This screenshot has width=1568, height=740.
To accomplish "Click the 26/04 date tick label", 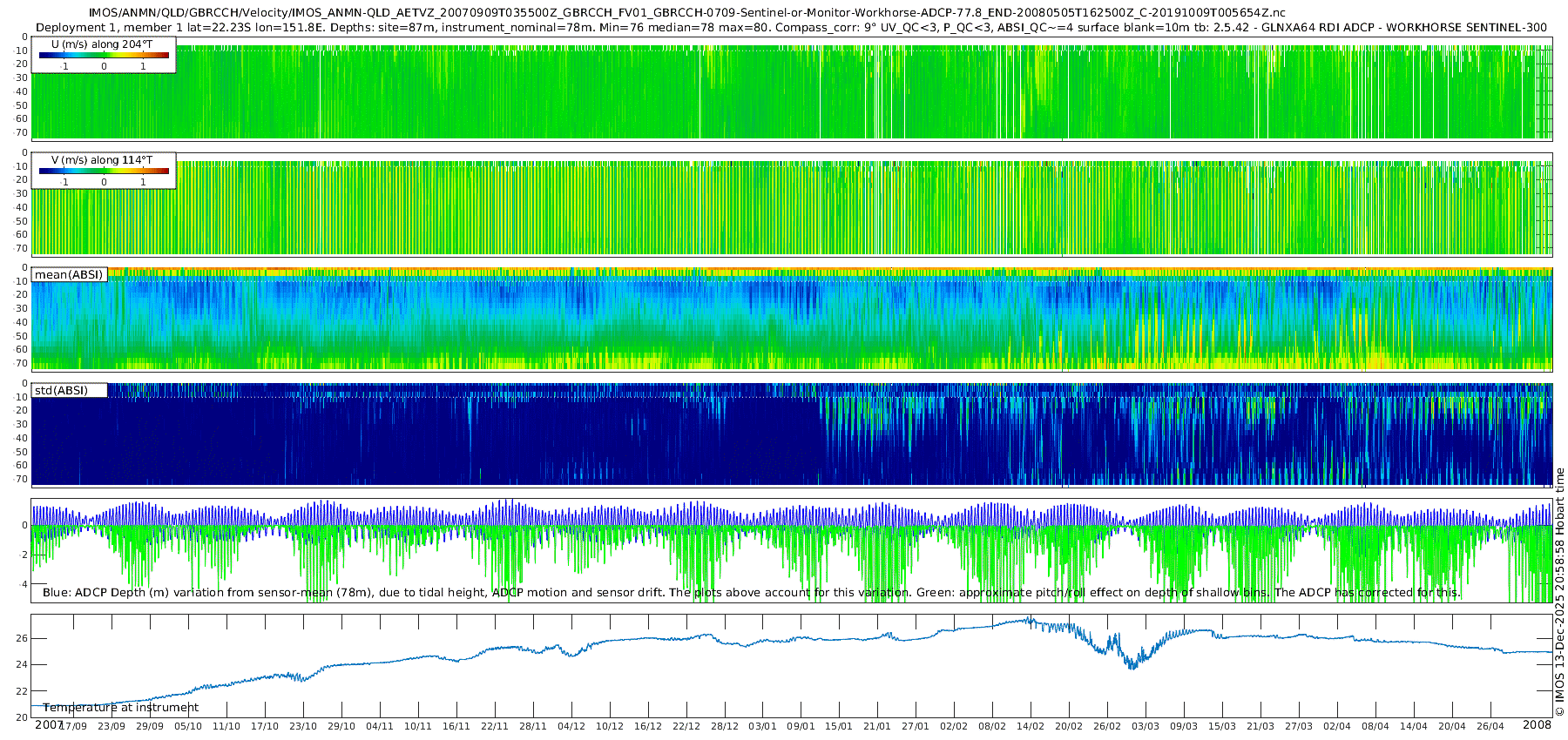I will (1490, 726).
